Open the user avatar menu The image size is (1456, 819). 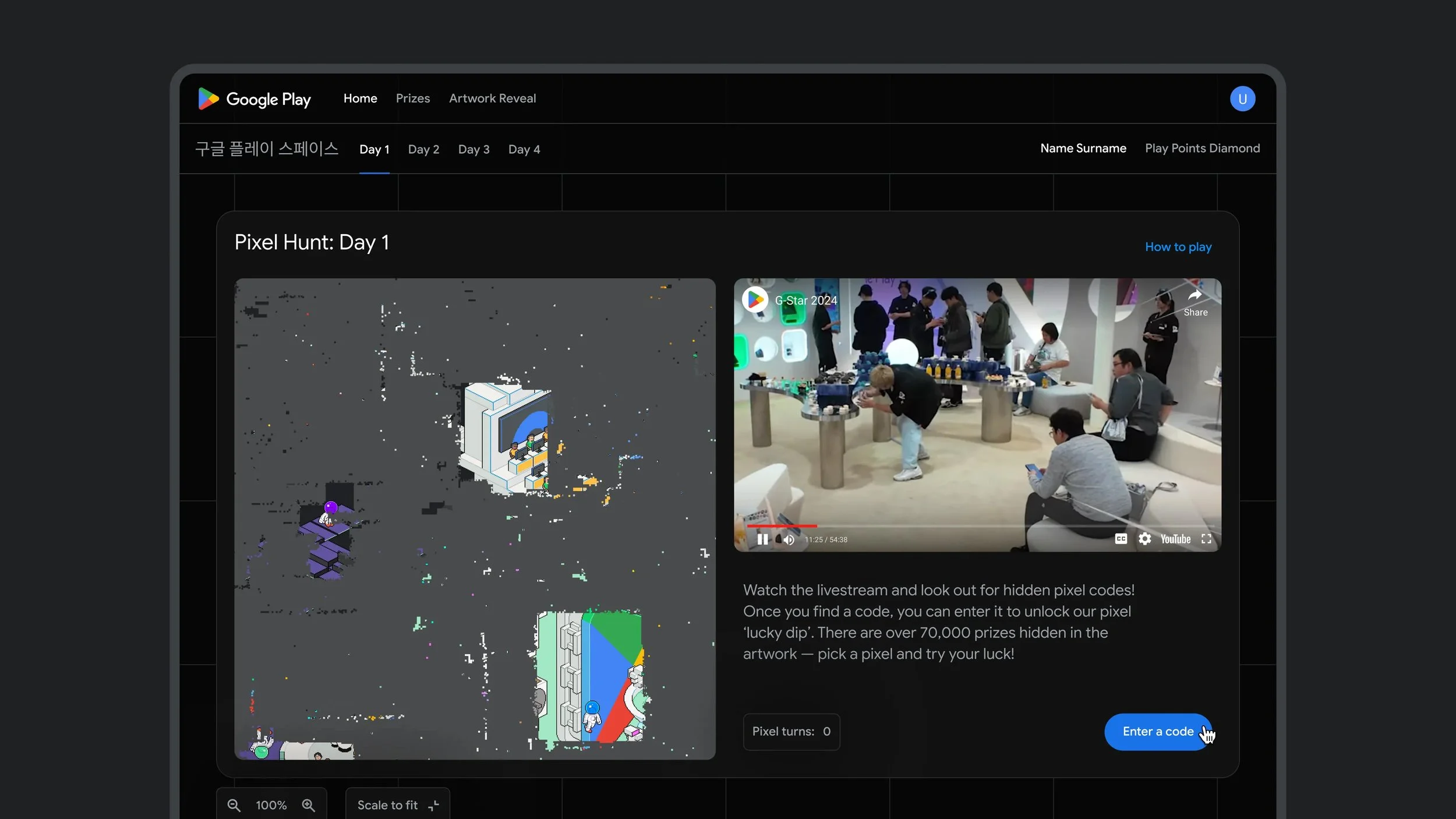tap(1242, 99)
